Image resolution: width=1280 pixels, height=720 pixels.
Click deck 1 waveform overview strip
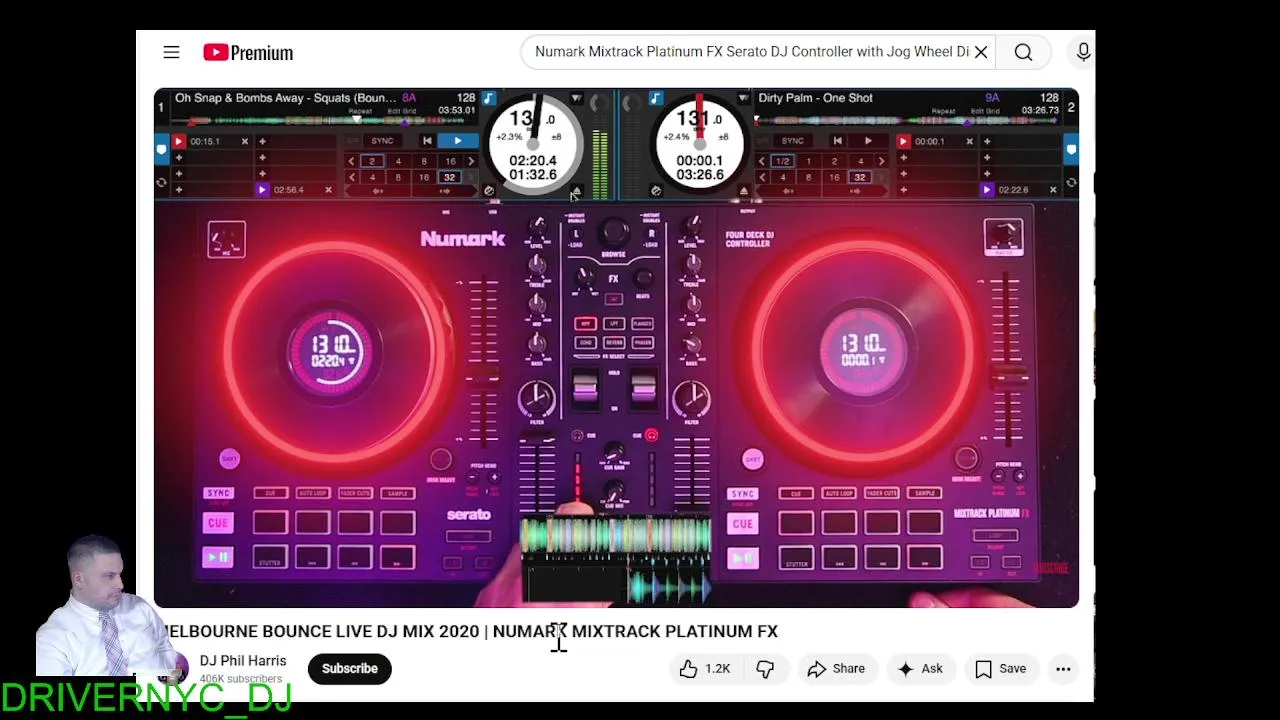pos(320,121)
